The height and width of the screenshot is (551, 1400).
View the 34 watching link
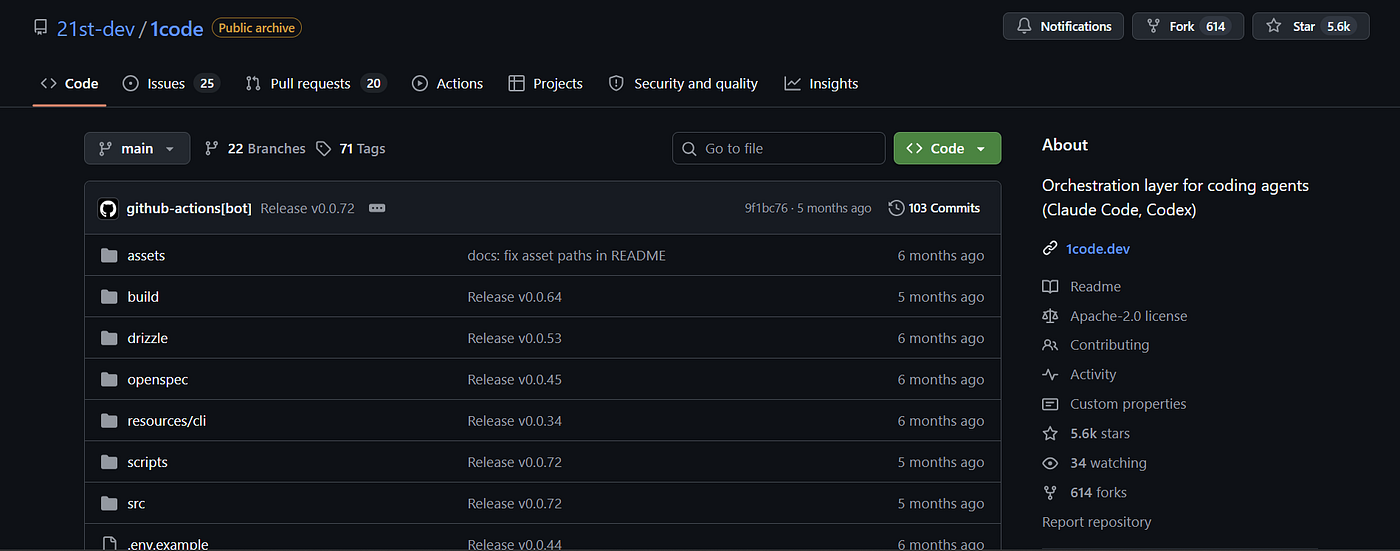pos(1108,463)
